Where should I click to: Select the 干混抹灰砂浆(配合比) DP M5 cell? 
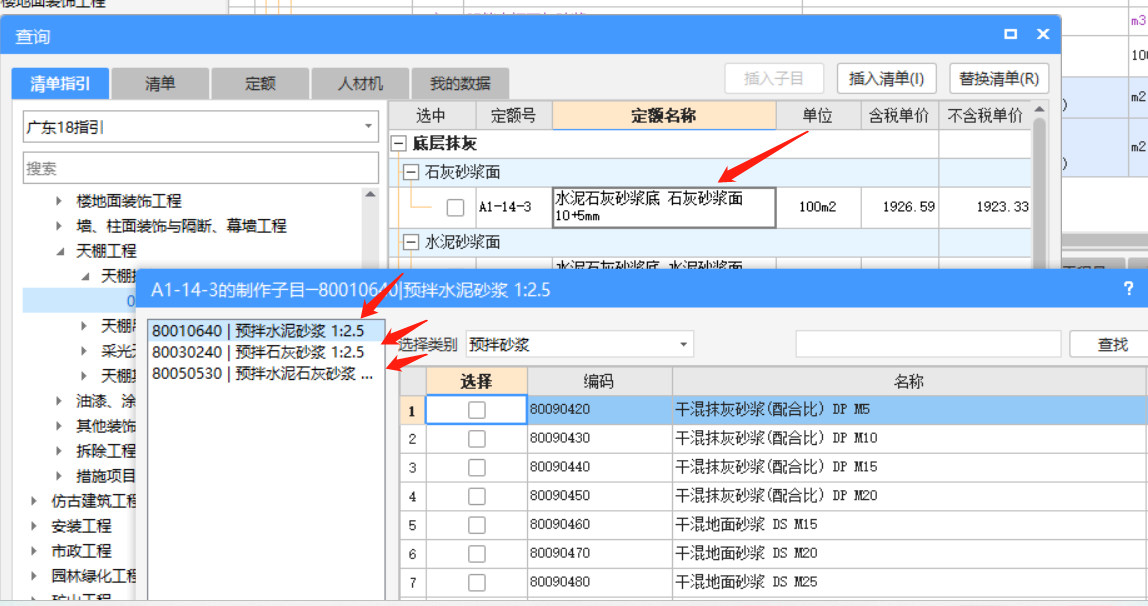coord(909,410)
